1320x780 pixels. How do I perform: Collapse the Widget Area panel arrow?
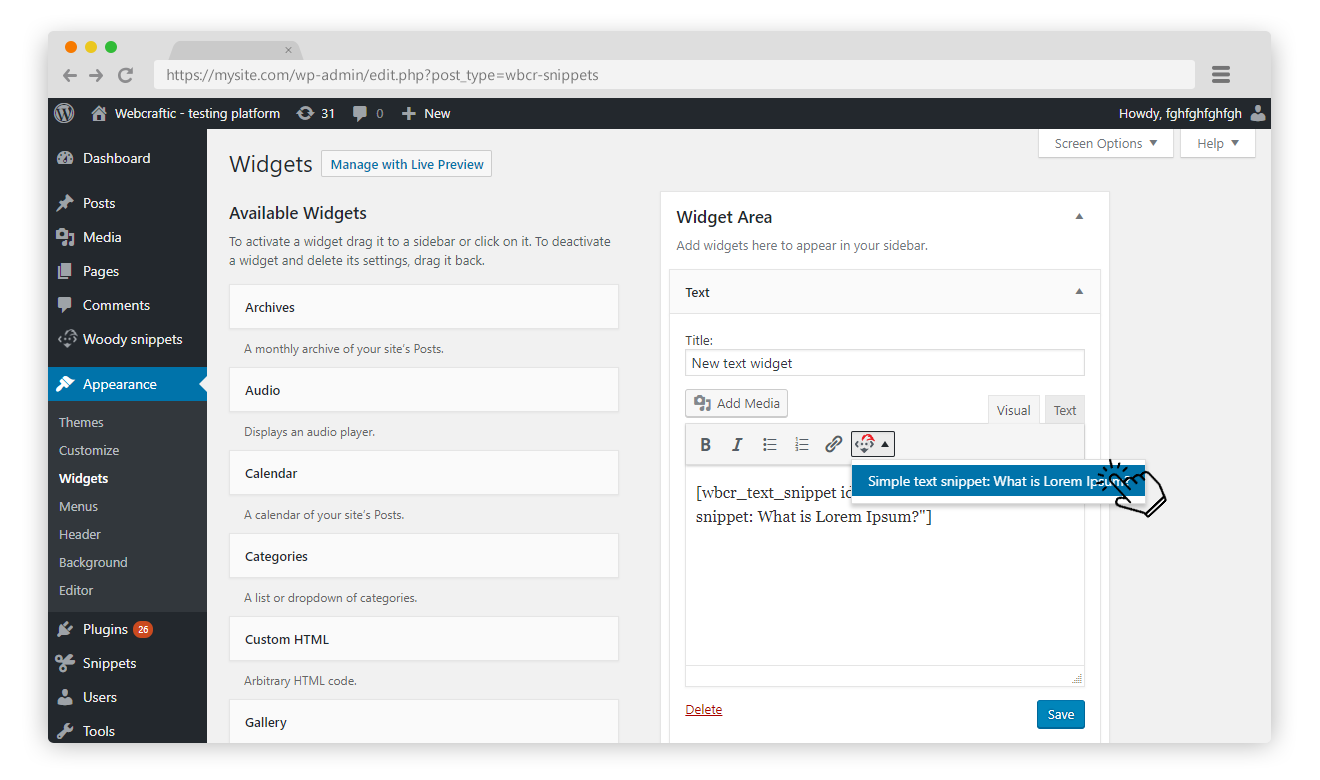pos(1079,217)
